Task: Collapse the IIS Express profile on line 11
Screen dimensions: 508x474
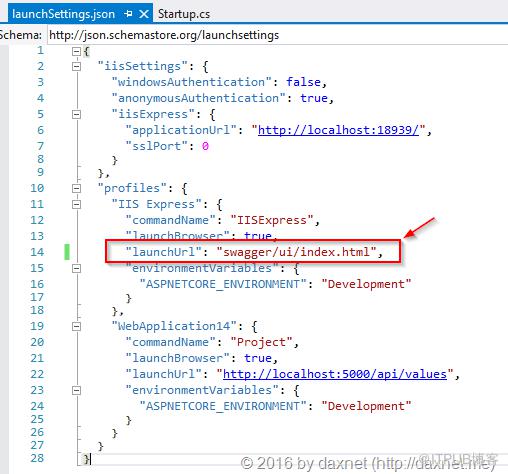Action: point(76,204)
